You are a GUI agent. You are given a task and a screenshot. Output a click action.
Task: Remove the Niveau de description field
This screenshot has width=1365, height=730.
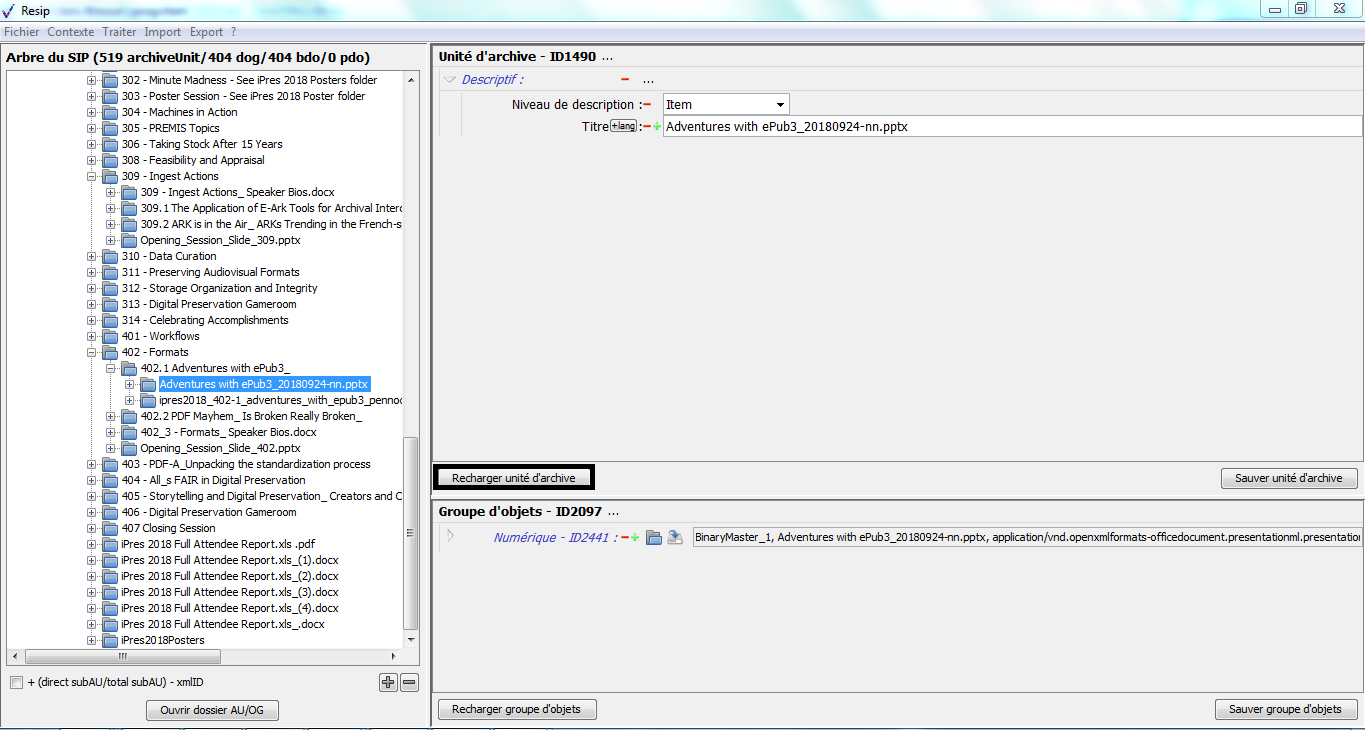click(x=647, y=104)
